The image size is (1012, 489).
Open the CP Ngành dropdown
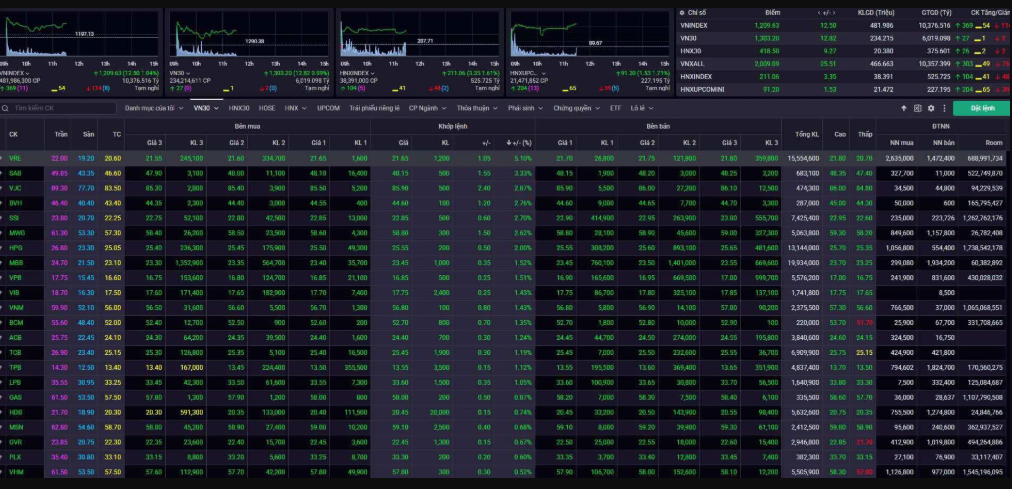444,108
